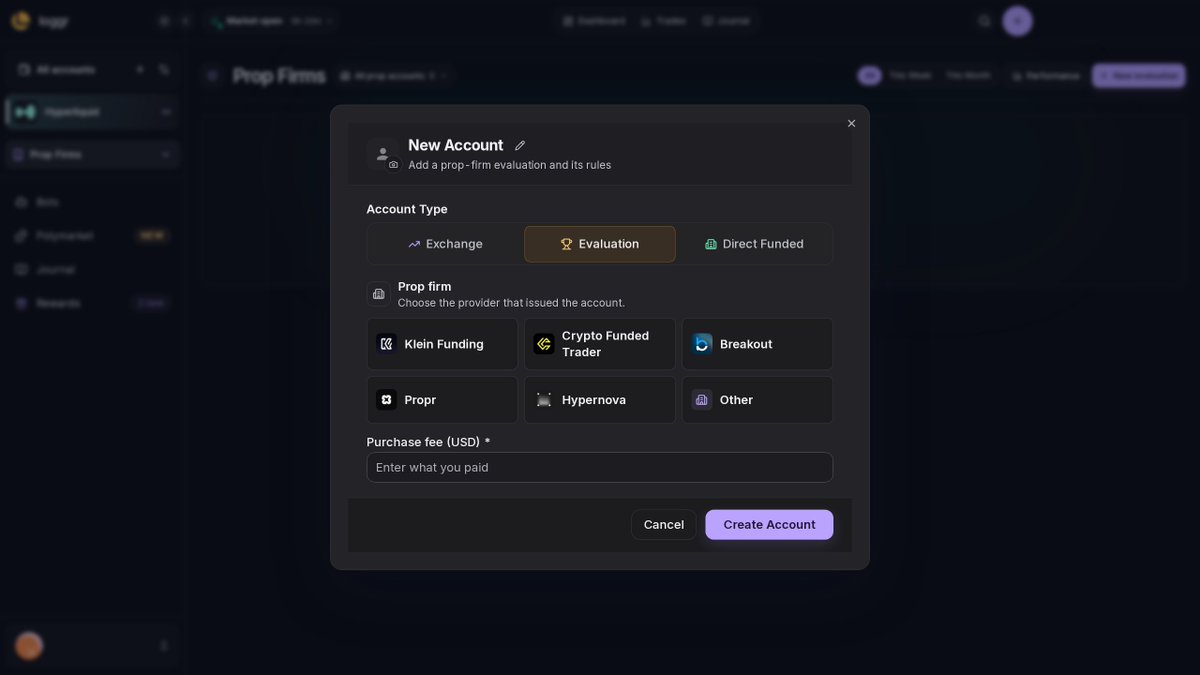Select the Exchange account type

tap(445, 244)
